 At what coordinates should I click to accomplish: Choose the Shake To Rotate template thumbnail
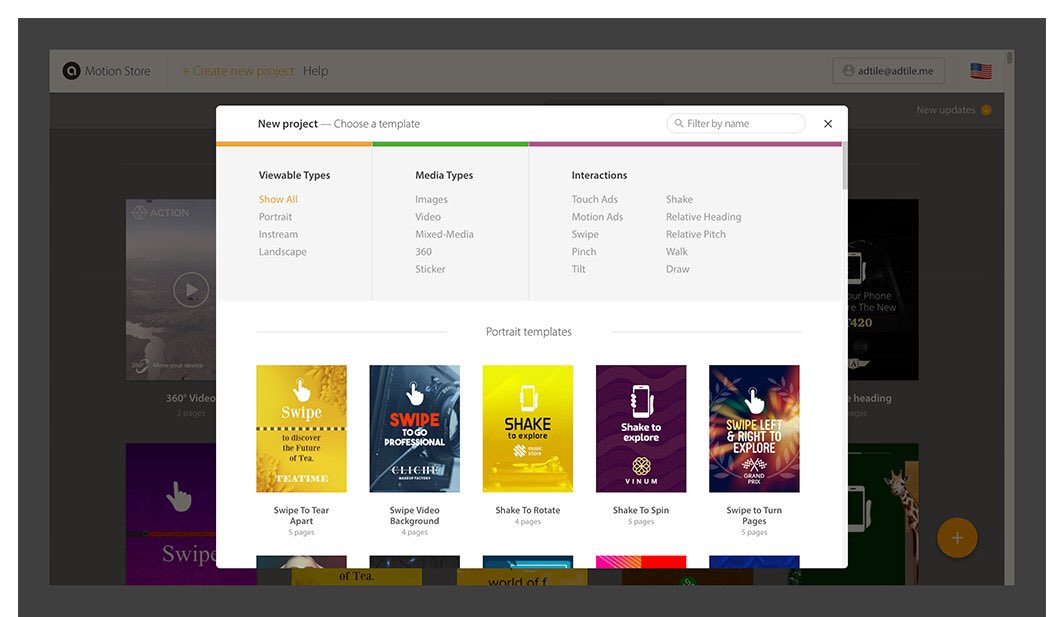click(528, 428)
